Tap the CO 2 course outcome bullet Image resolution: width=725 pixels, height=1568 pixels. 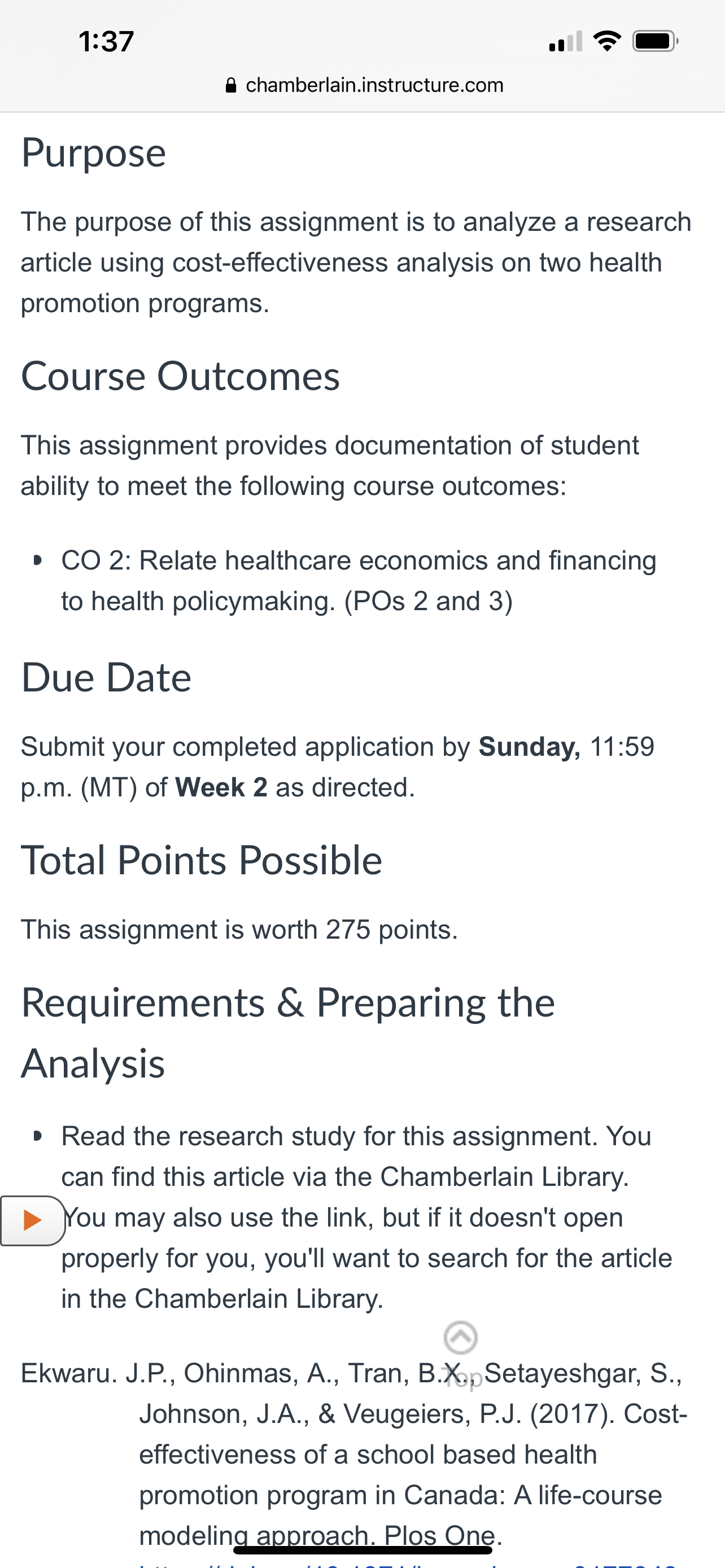359,581
